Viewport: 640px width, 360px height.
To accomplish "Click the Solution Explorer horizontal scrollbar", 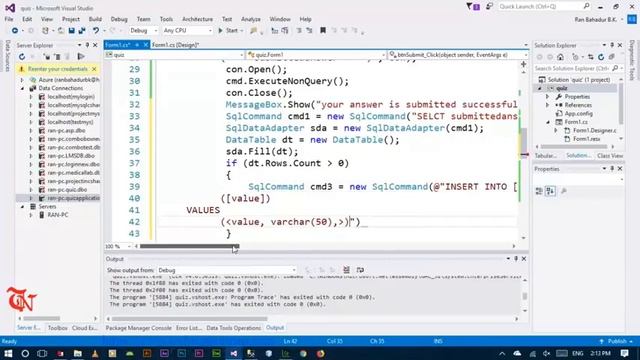I will click(x=574, y=147).
